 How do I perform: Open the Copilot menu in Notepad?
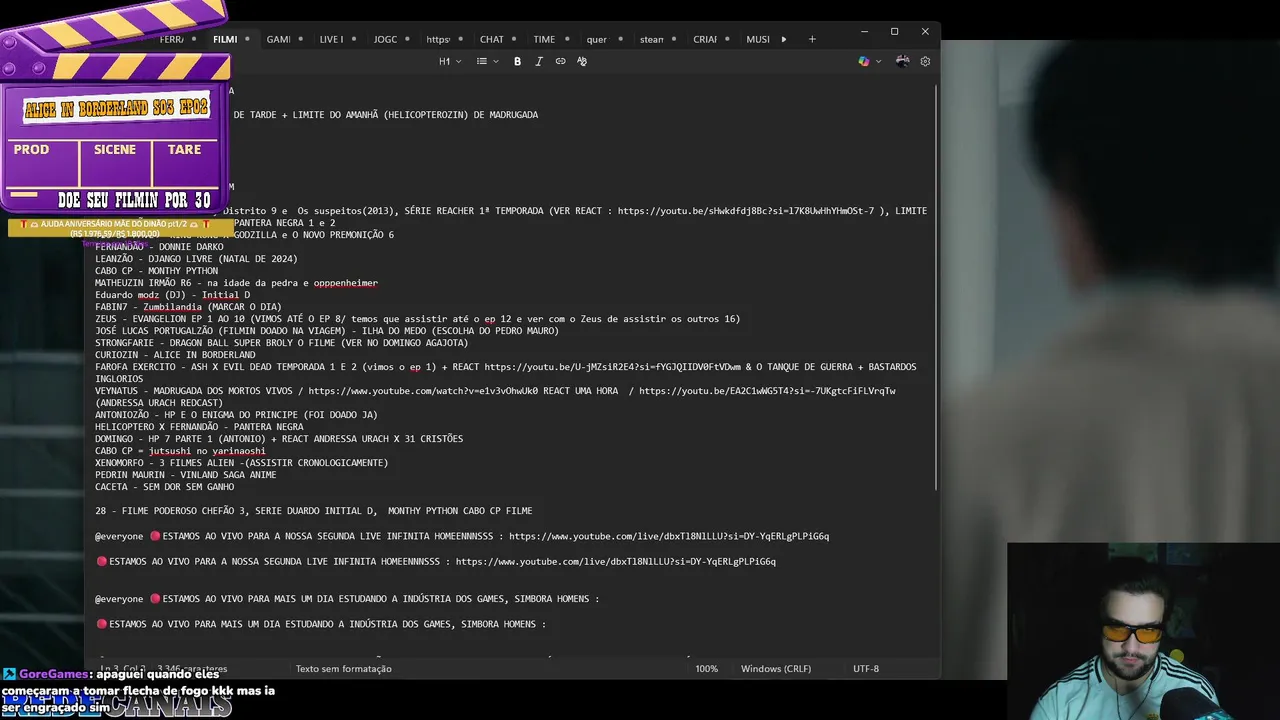pyautogui.click(x=864, y=61)
